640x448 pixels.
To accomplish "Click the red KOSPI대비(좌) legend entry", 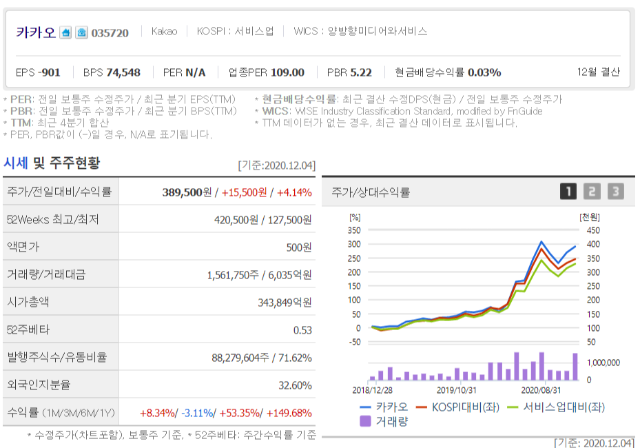I will (458, 407).
